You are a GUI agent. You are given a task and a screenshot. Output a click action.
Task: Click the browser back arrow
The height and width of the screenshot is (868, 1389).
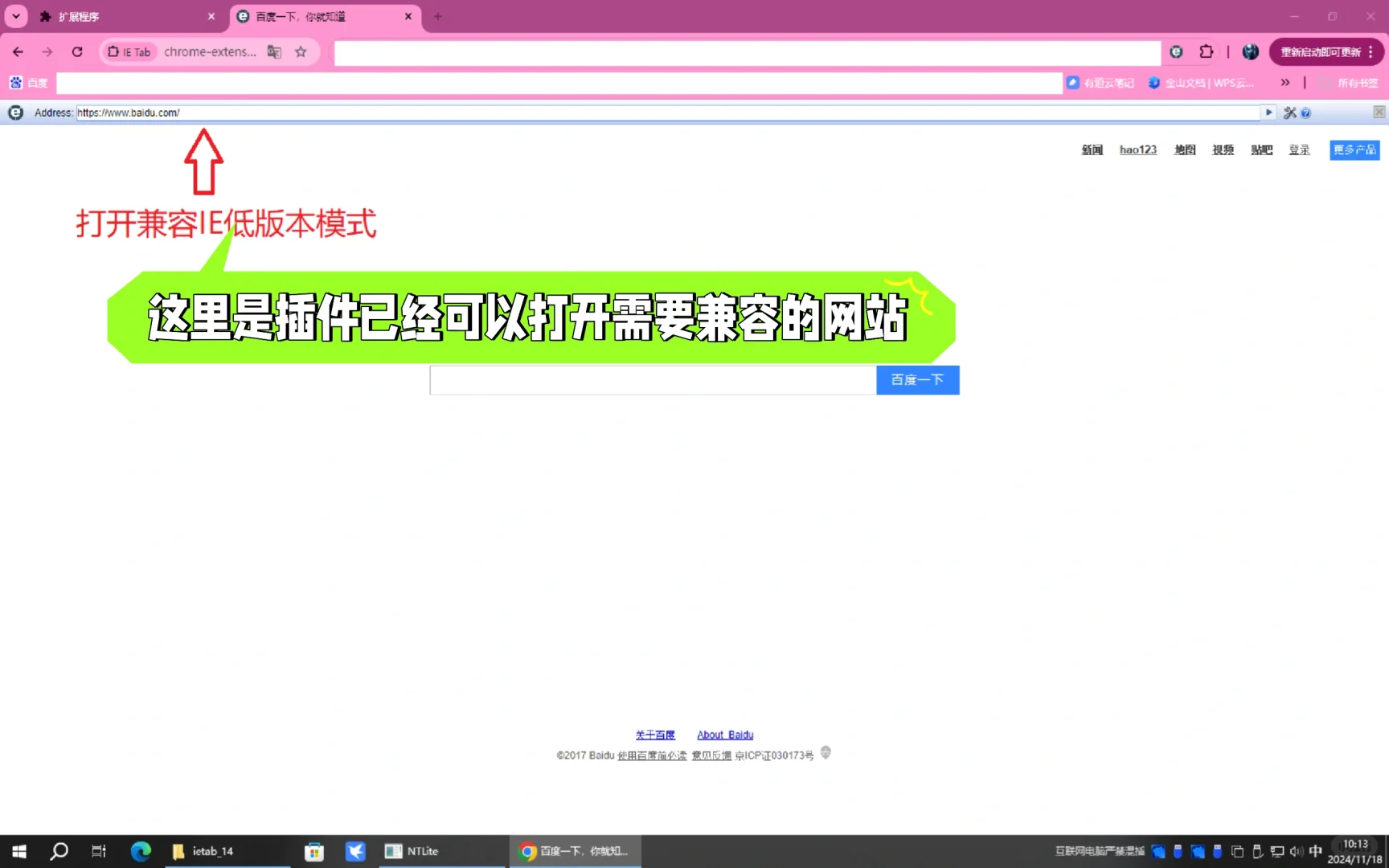(x=18, y=51)
